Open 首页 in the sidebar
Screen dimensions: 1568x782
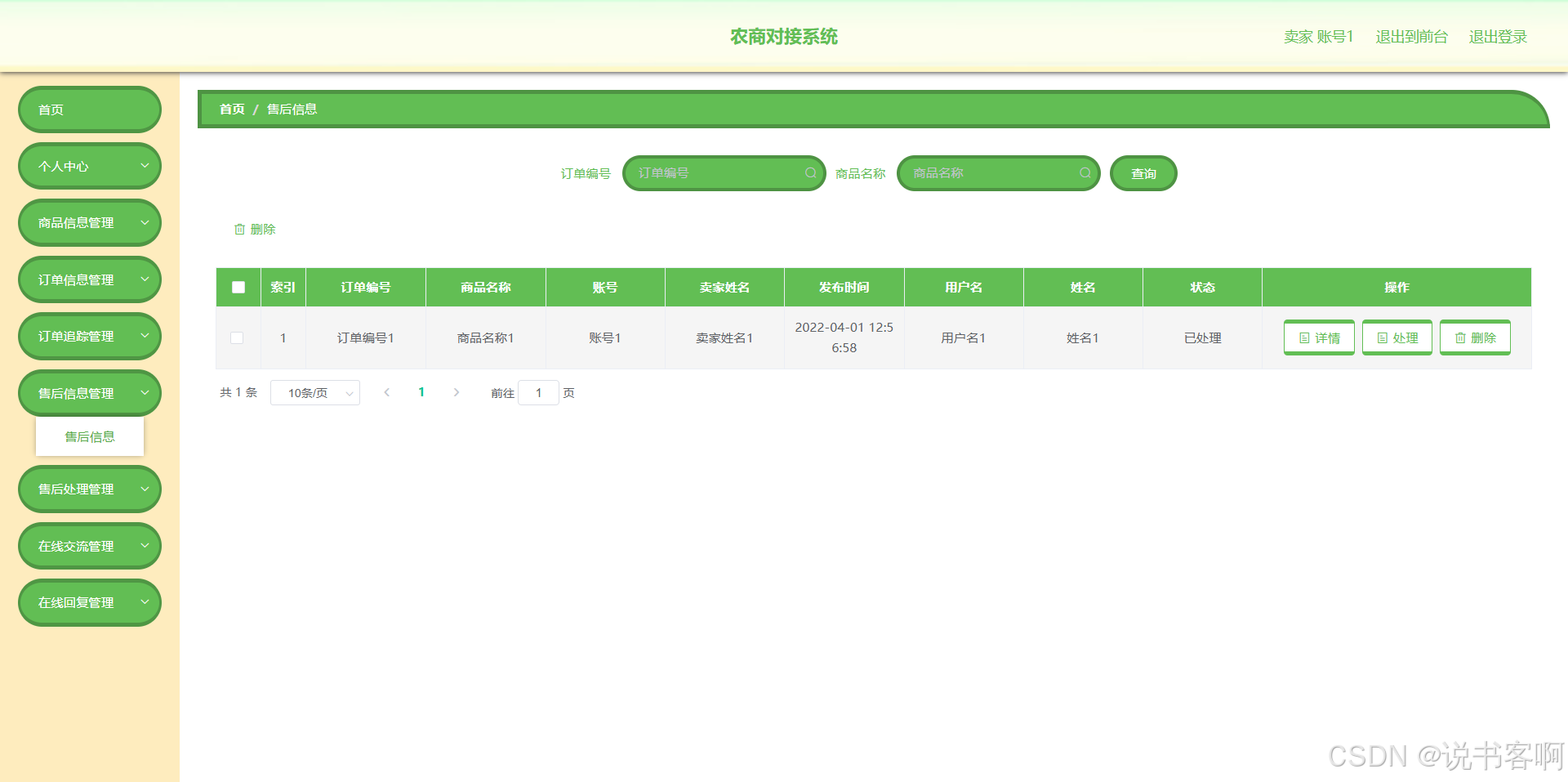pyautogui.click(x=90, y=109)
